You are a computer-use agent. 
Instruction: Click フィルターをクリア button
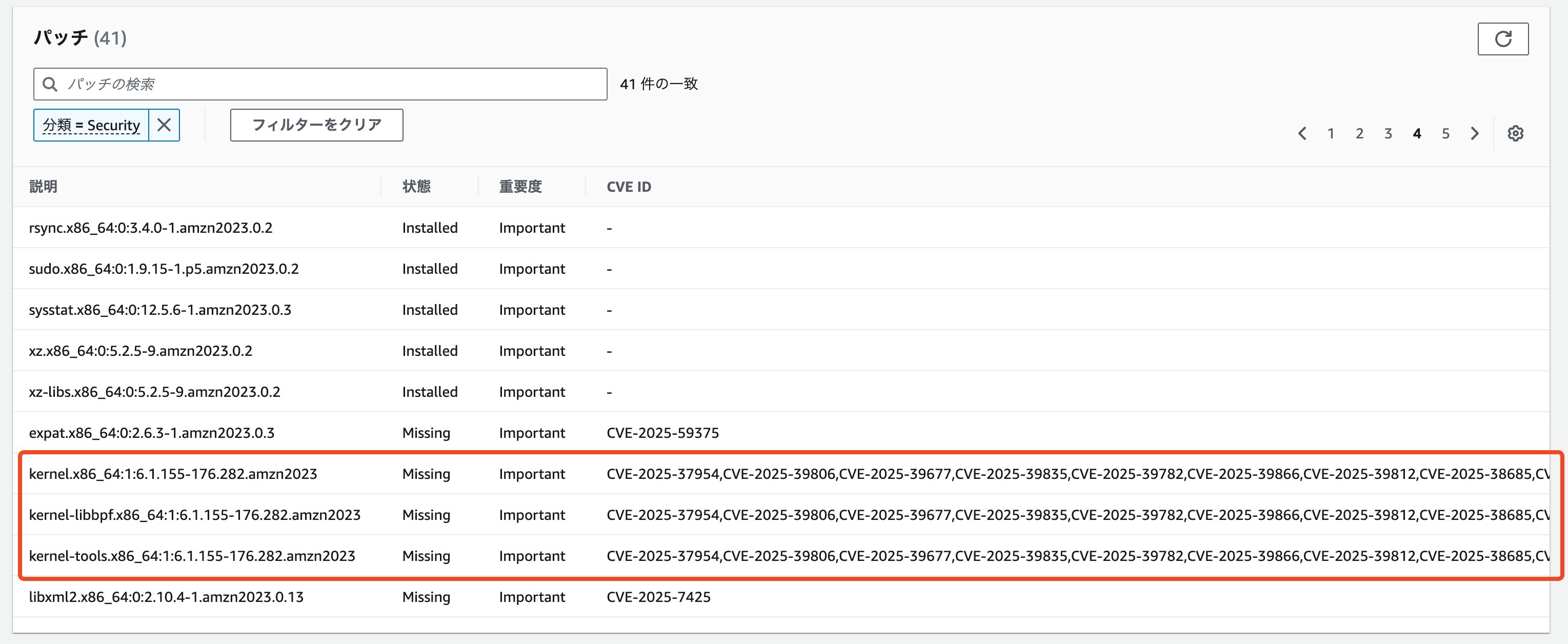click(x=316, y=125)
